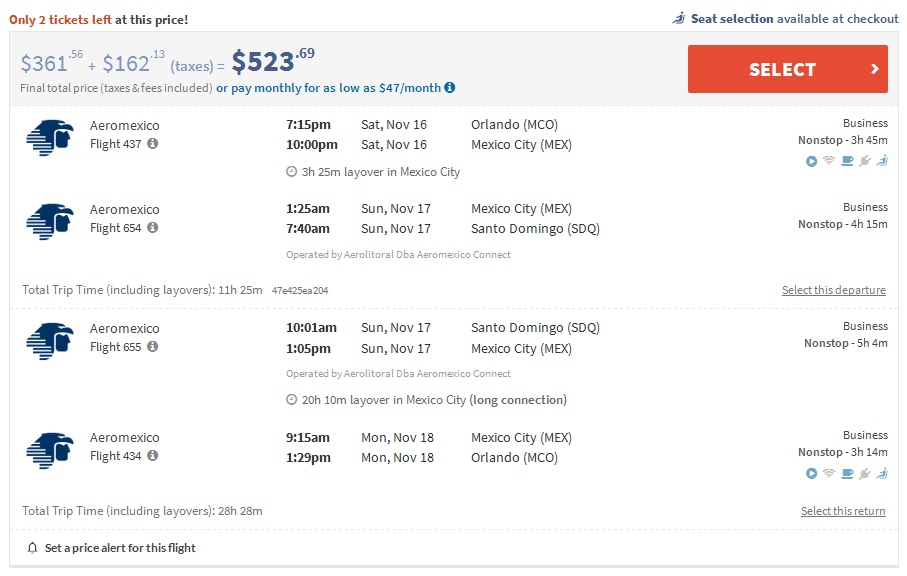907x576 pixels.
Task: Click the seat selection icon at top right
Action: [682, 18]
